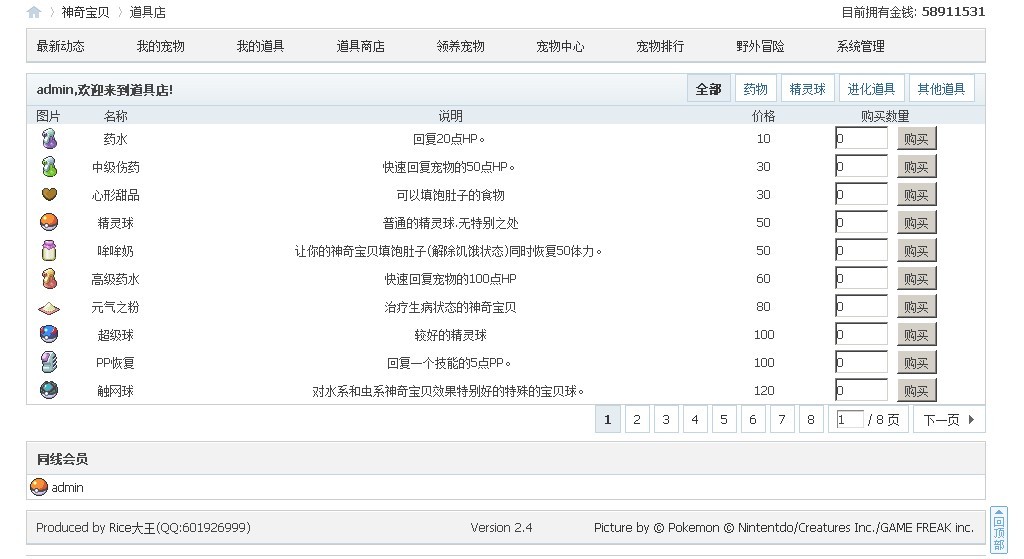
Task: Click 下一页 next page button
Action: 949,419
